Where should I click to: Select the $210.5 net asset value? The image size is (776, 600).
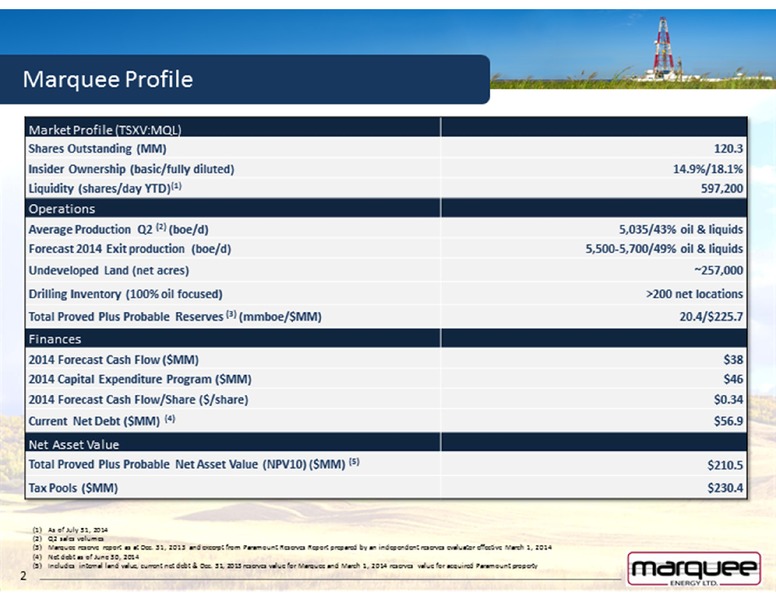pyautogui.click(x=725, y=465)
